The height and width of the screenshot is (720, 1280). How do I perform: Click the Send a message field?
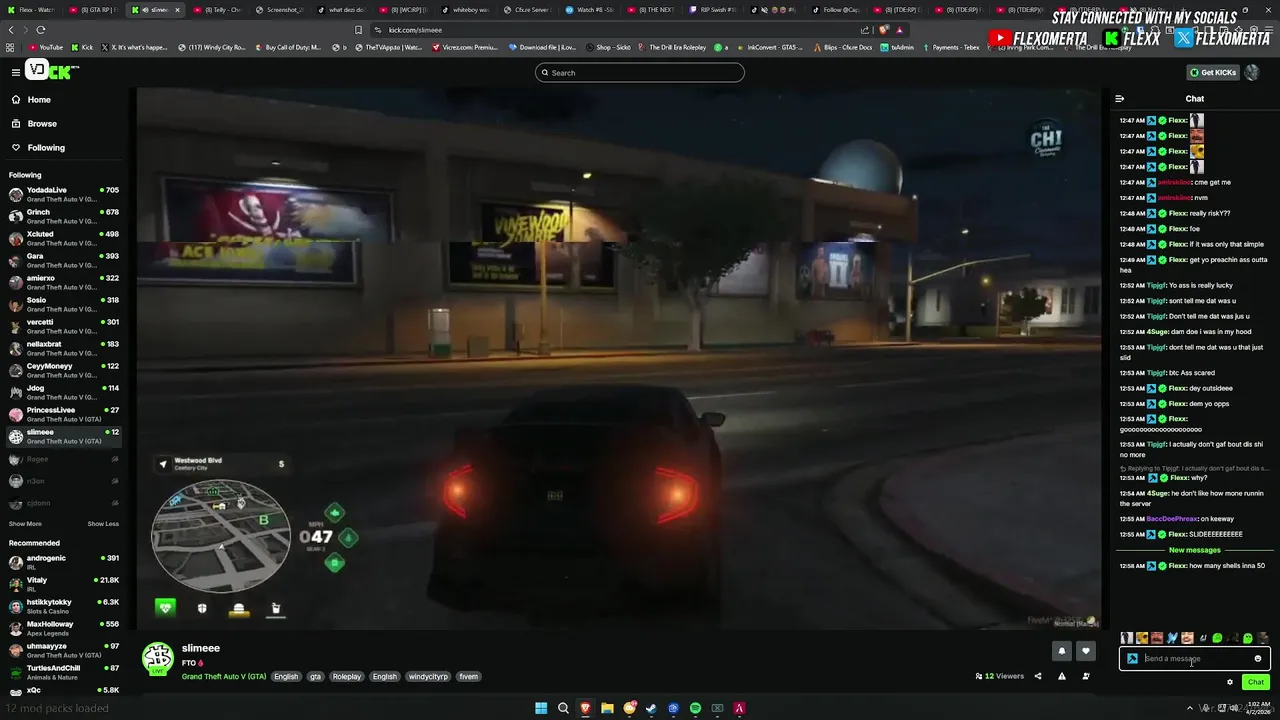[x=1195, y=659]
